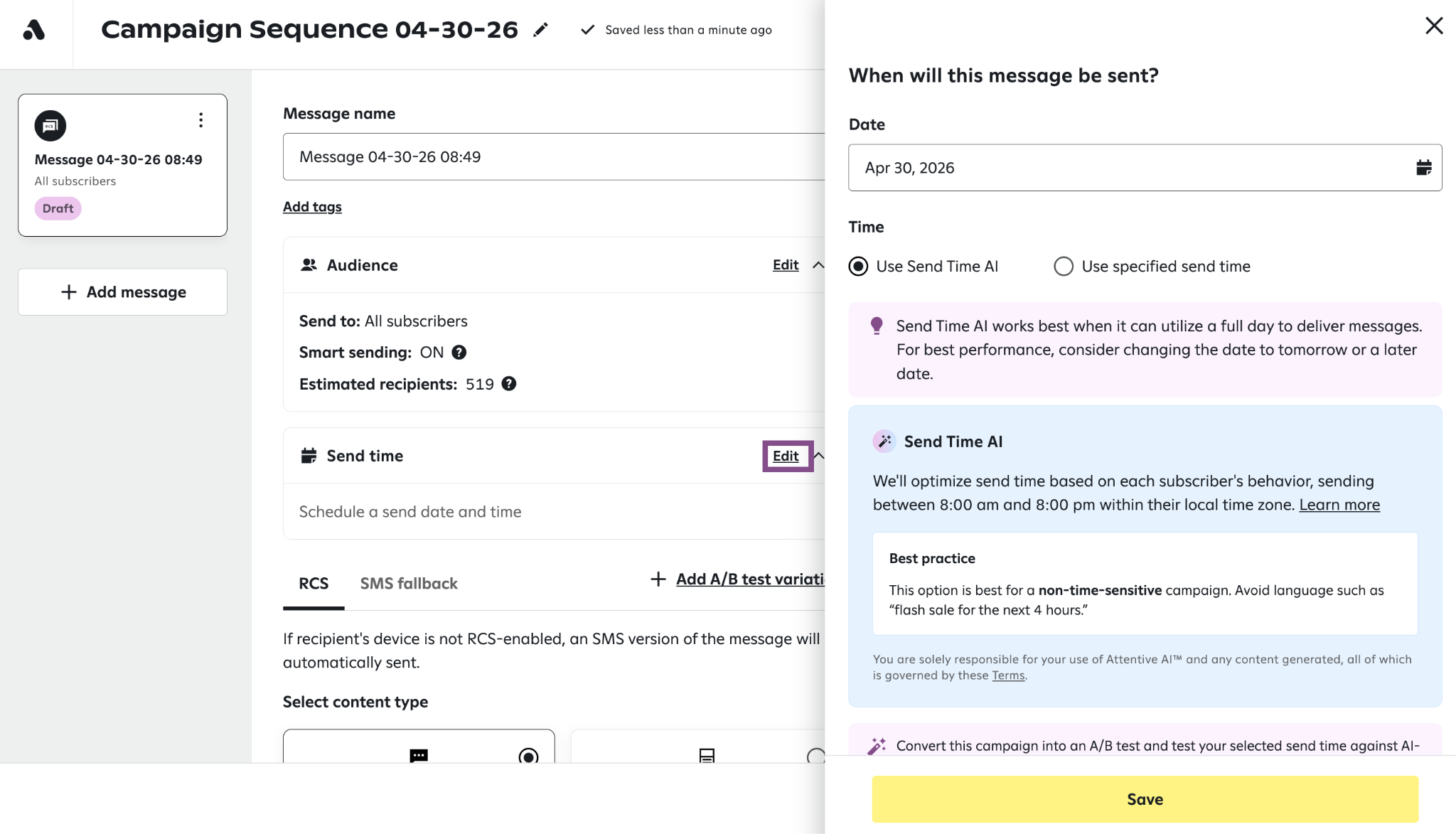Click the yellow Save button
Screen dimensions: 1456x834
click(x=1145, y=799)
